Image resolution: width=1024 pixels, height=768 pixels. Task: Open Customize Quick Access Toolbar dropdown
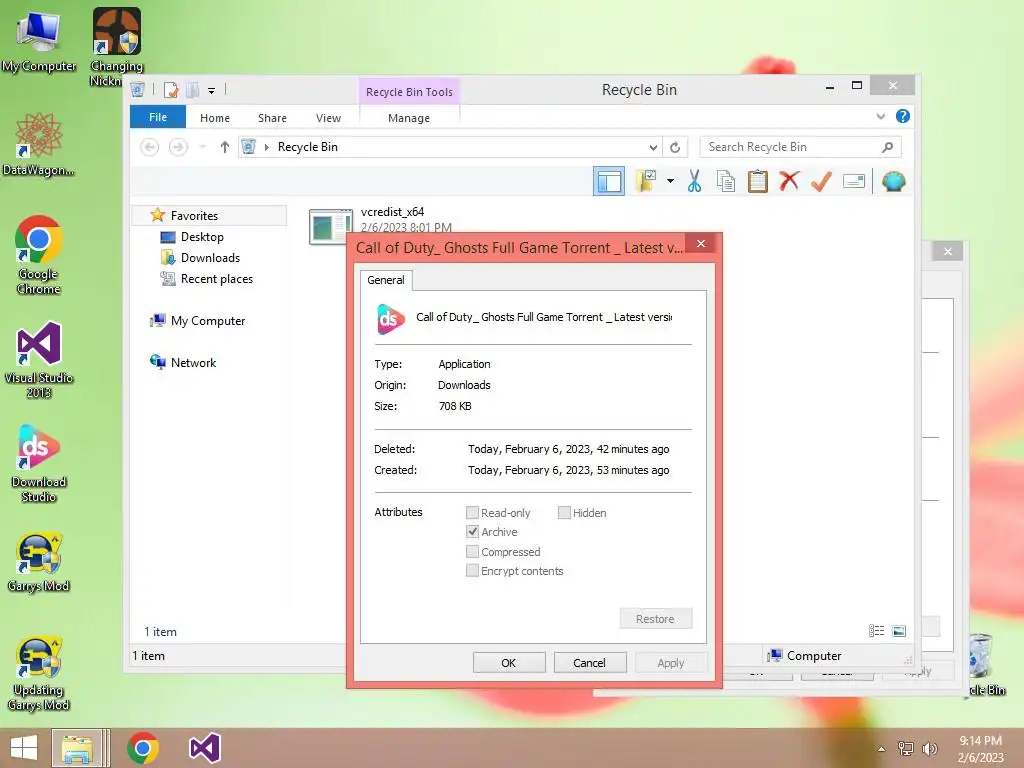pyautogui.click(x=212, y=91)
